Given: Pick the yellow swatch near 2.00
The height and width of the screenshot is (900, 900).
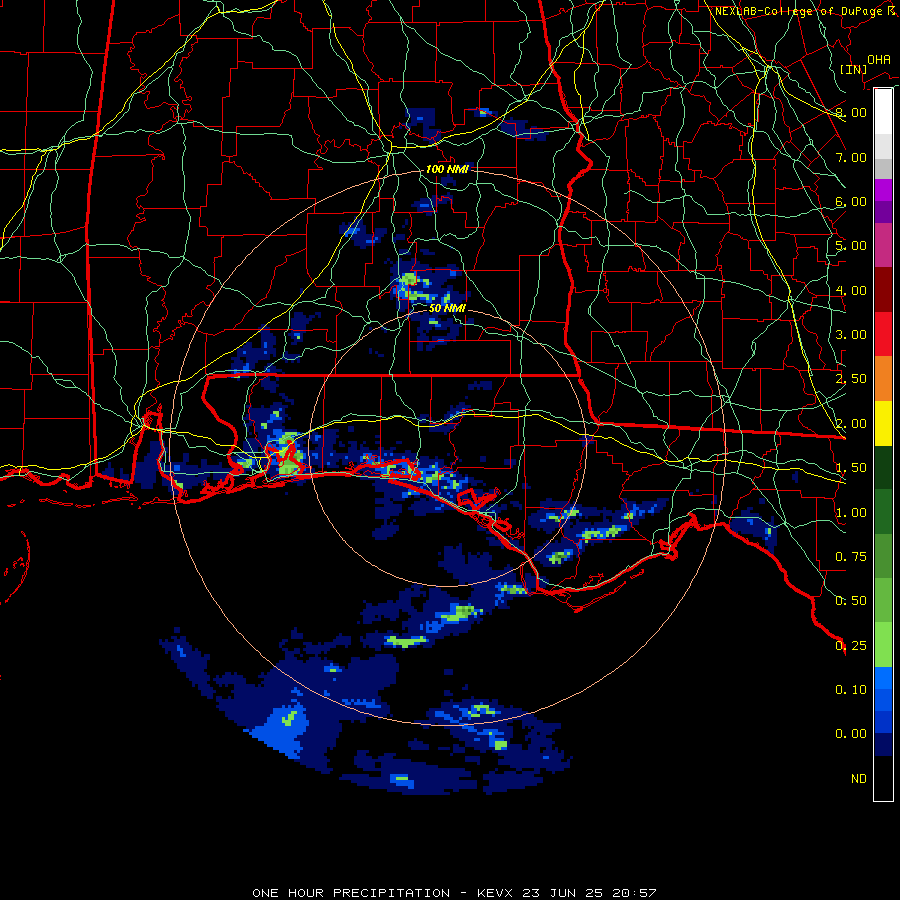Looking at the screenshot, I should tap(883, 423).
